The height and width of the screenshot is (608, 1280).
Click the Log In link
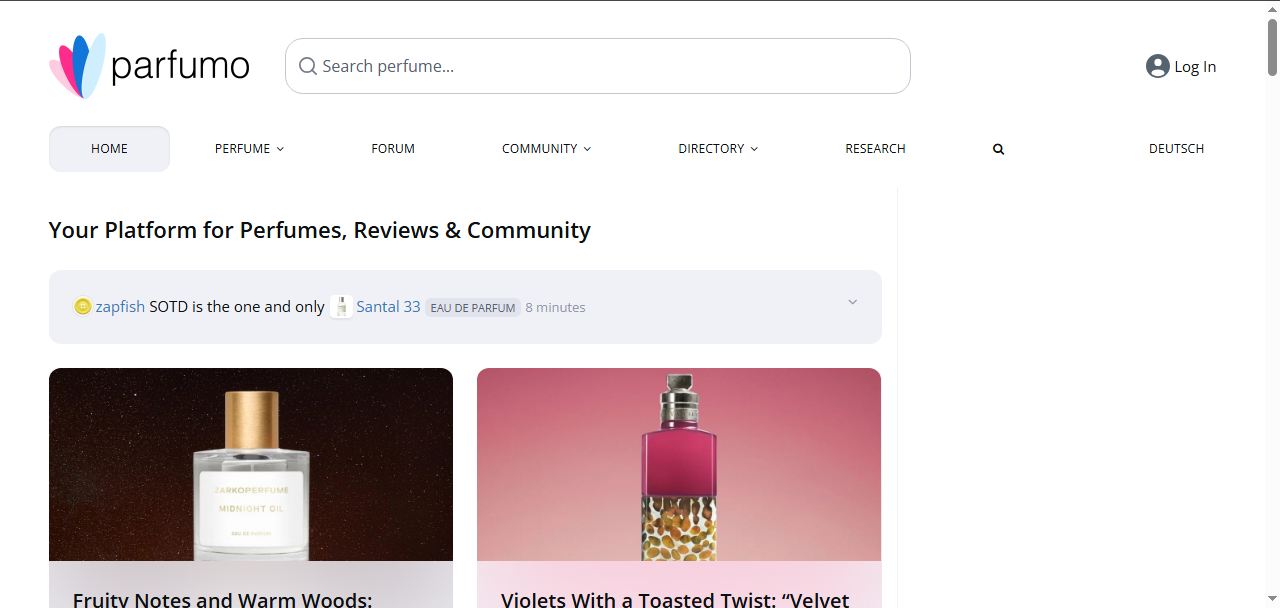1195,67
